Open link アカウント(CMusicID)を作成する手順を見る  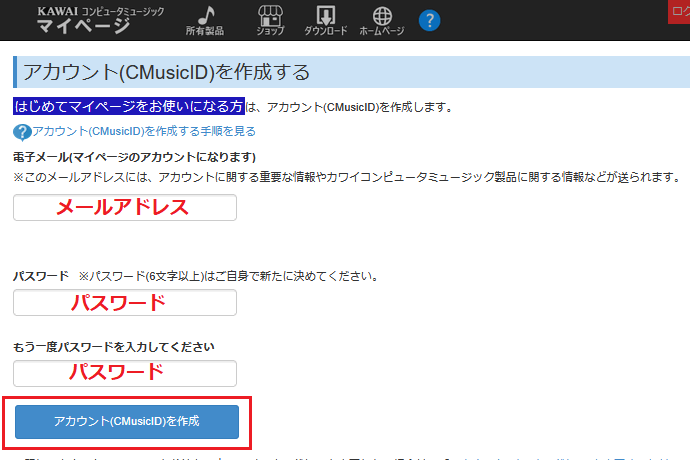tap(143, 131)
